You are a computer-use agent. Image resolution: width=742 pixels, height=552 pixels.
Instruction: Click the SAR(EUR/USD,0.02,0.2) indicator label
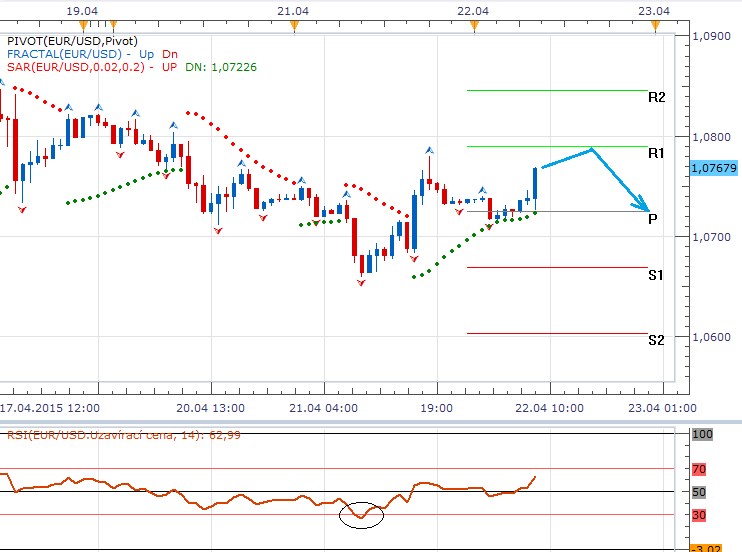pyautogui.click(x=75, y=67)
